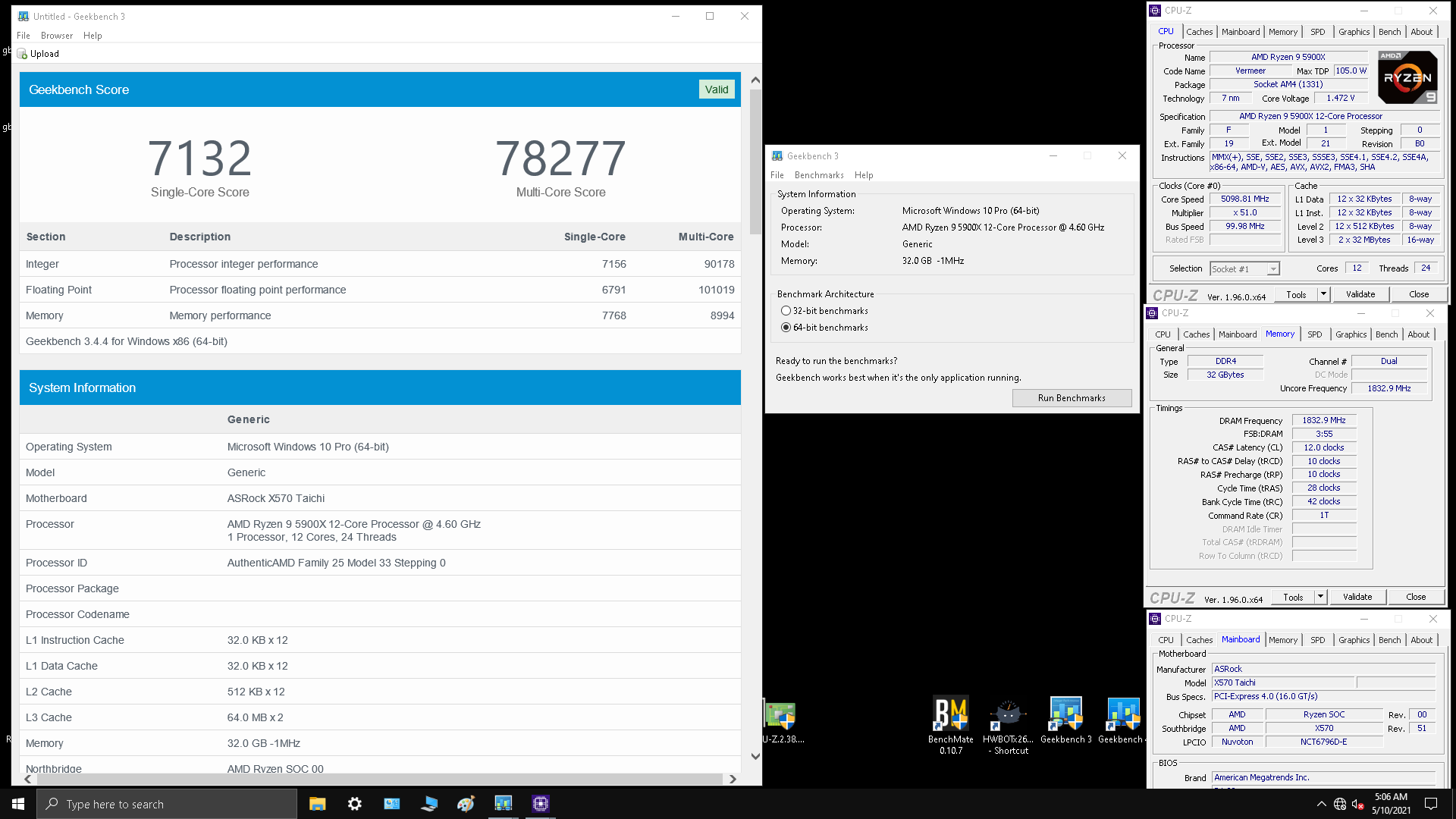Click the horizontal scrollbar track in Geekbench results
Image resolution: width=1456 pixels, height=819 pixels.
point(379,779)
